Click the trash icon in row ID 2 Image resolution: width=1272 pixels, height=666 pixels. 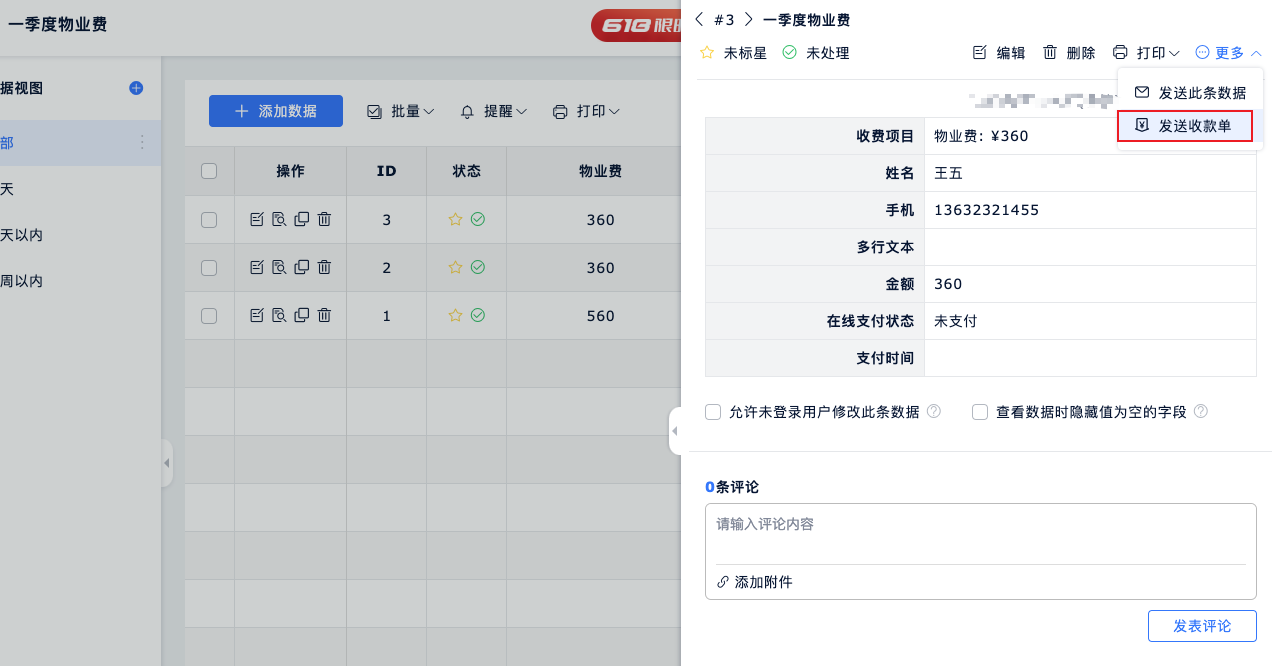pos(324,268)
